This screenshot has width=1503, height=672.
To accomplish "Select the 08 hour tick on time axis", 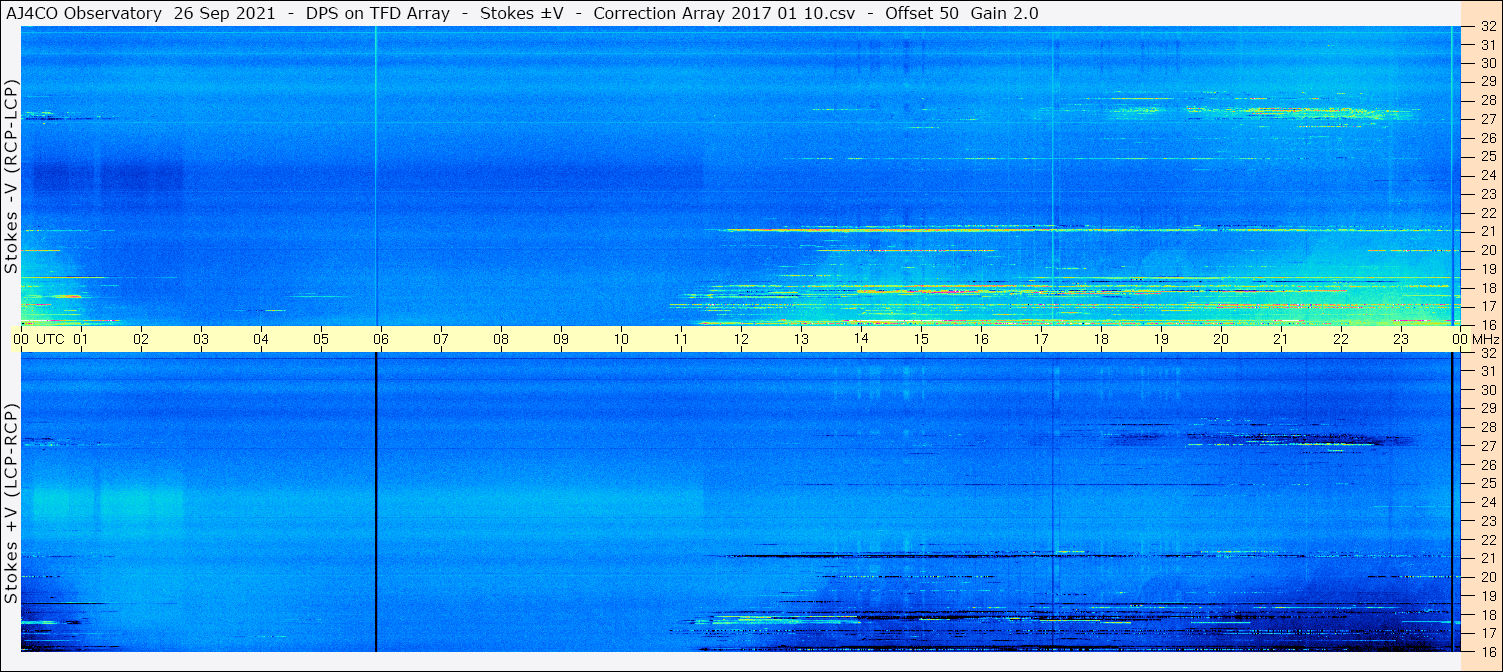I will click(x=501, y=339).
